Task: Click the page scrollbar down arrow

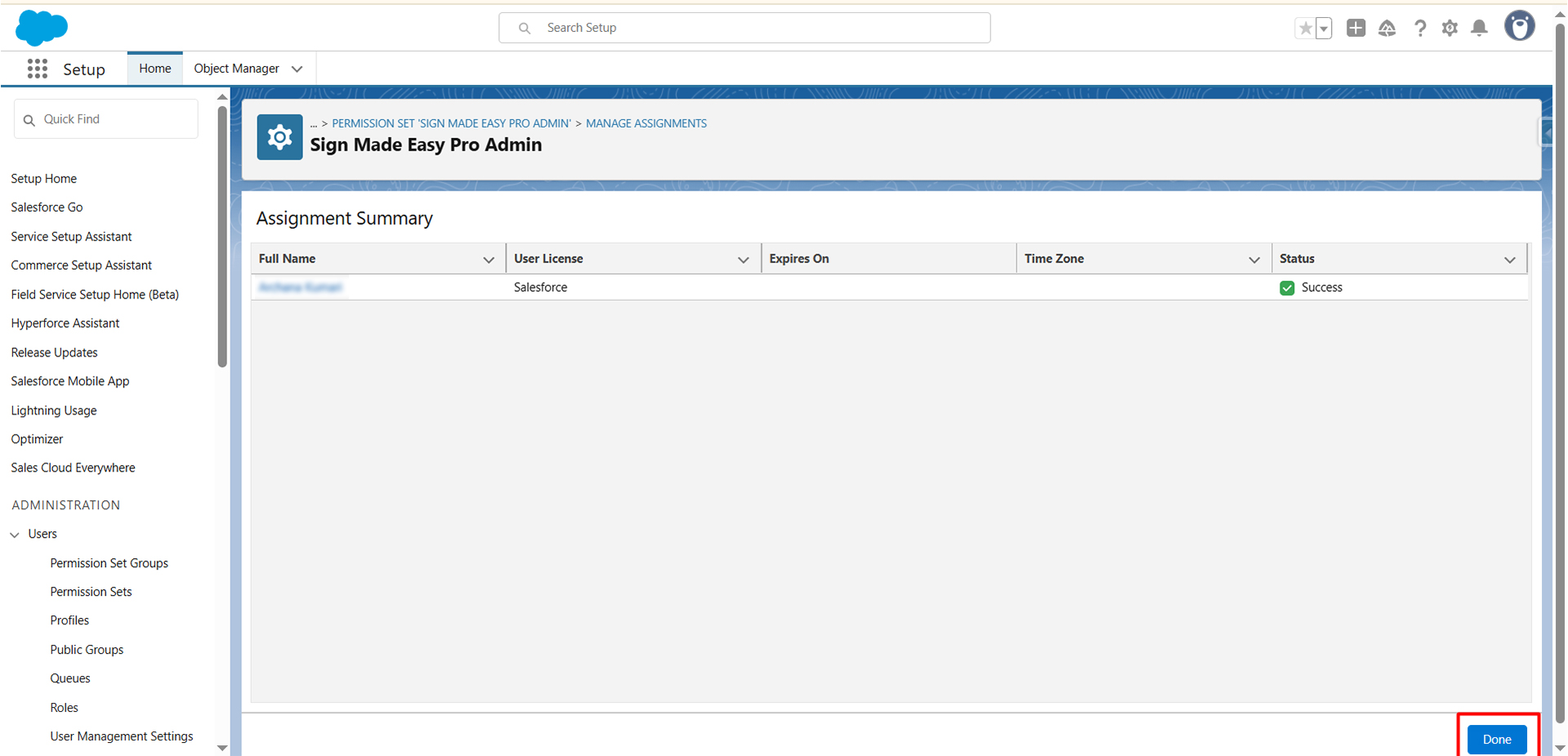Action: pos(1560,748)
